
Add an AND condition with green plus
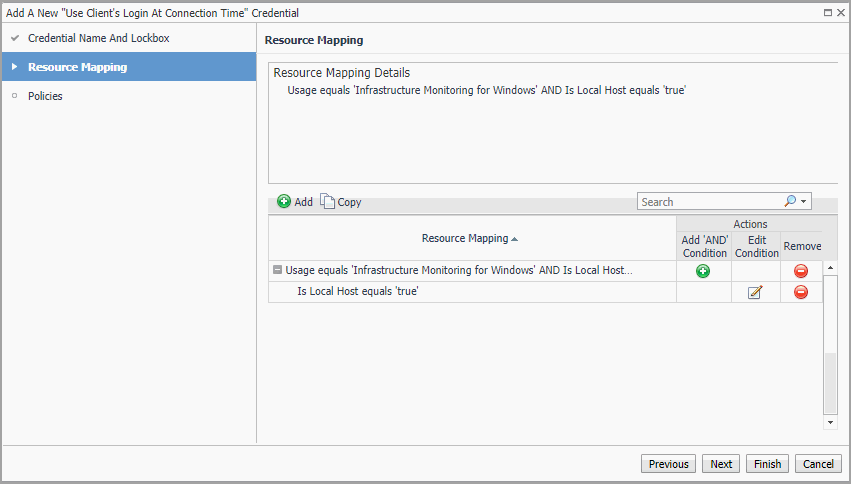703,271
